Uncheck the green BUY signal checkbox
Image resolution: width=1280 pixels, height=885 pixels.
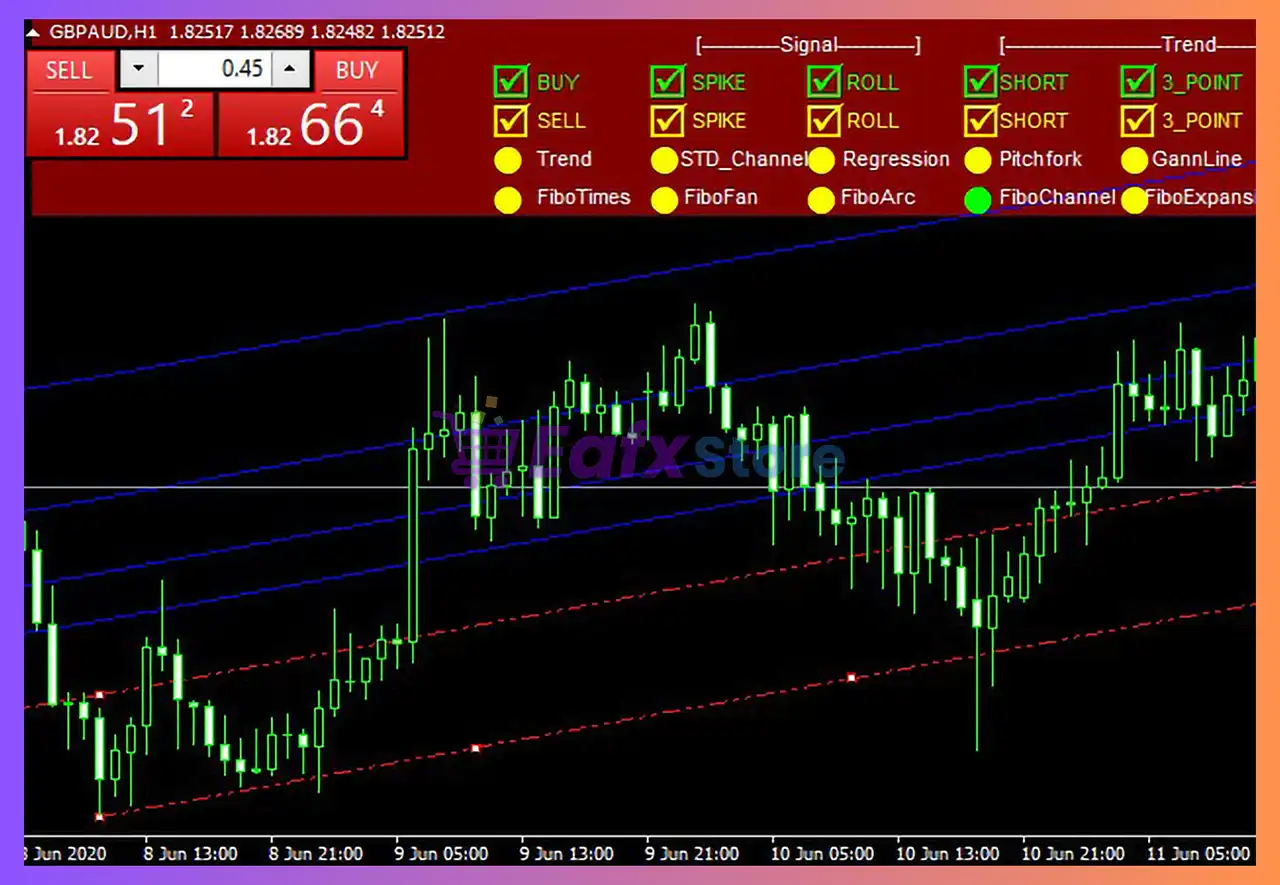pos(510,82)
